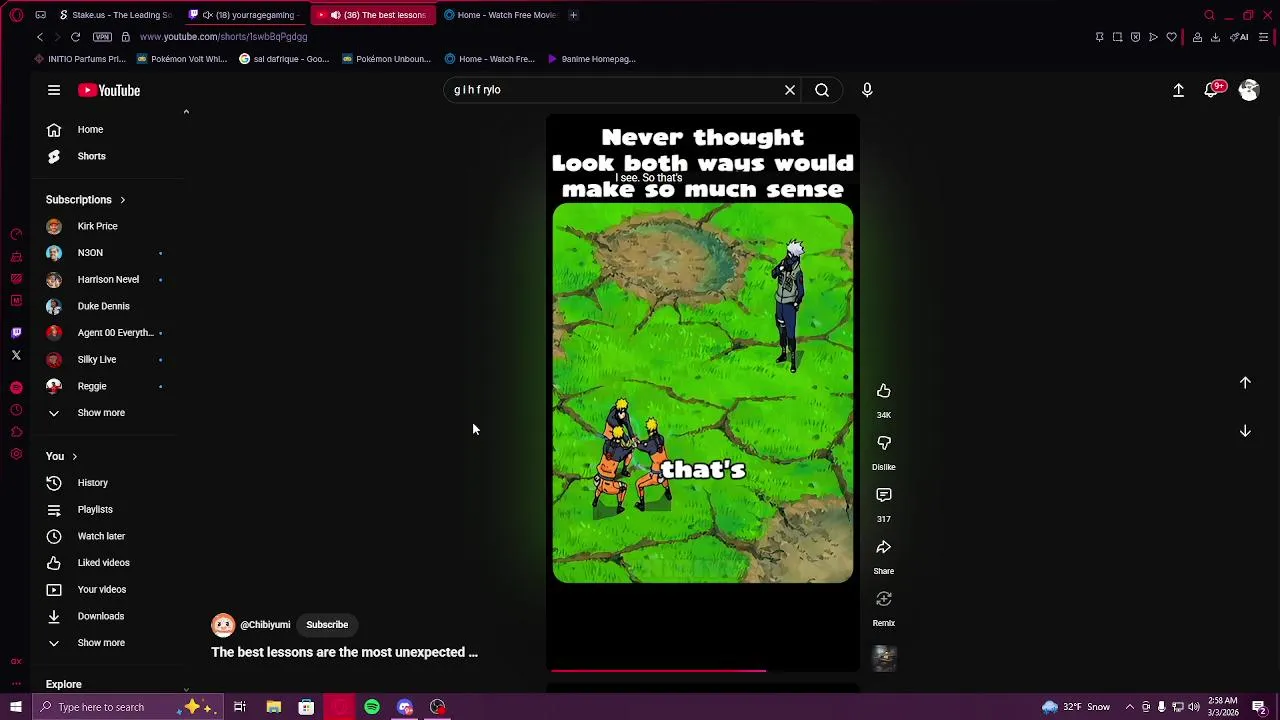Image resolution: width=1280 pixels, height=720 pixels.
Task: Share the Short
Action: click(x=884, y=547)
